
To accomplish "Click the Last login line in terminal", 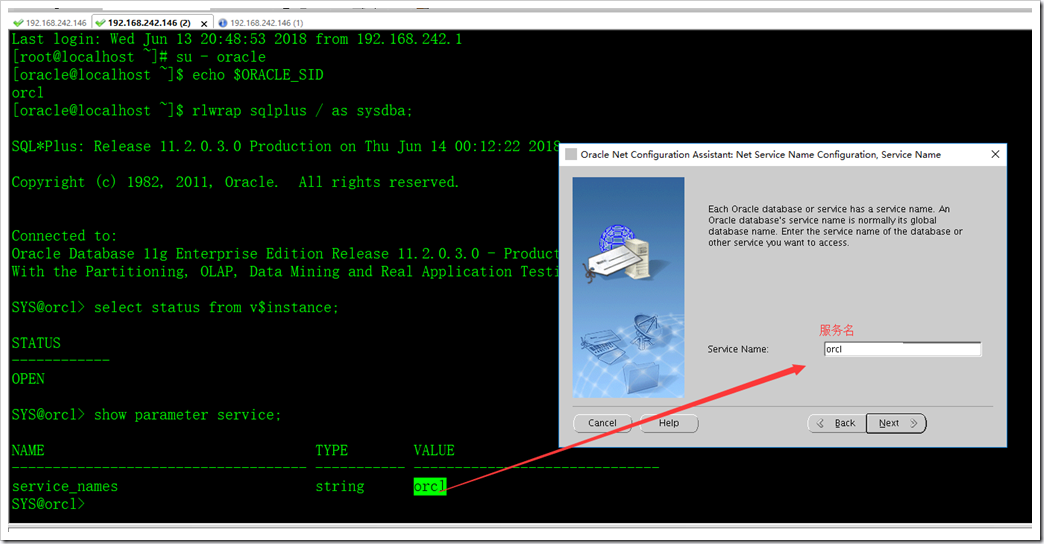I will tap(236, 39).
